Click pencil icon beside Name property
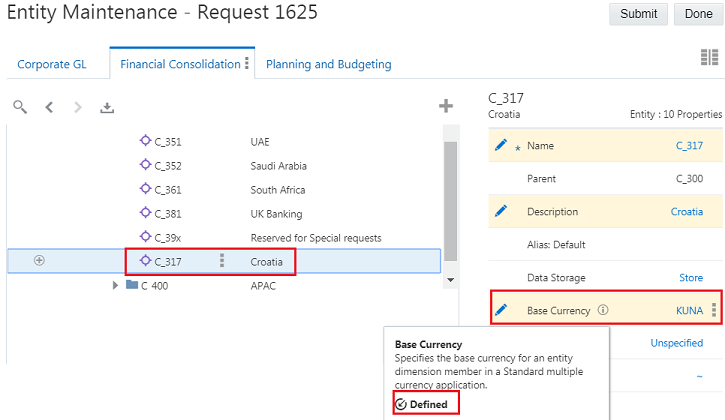The height and width of the screenshot is (420, 725). (x=501, y=146)
